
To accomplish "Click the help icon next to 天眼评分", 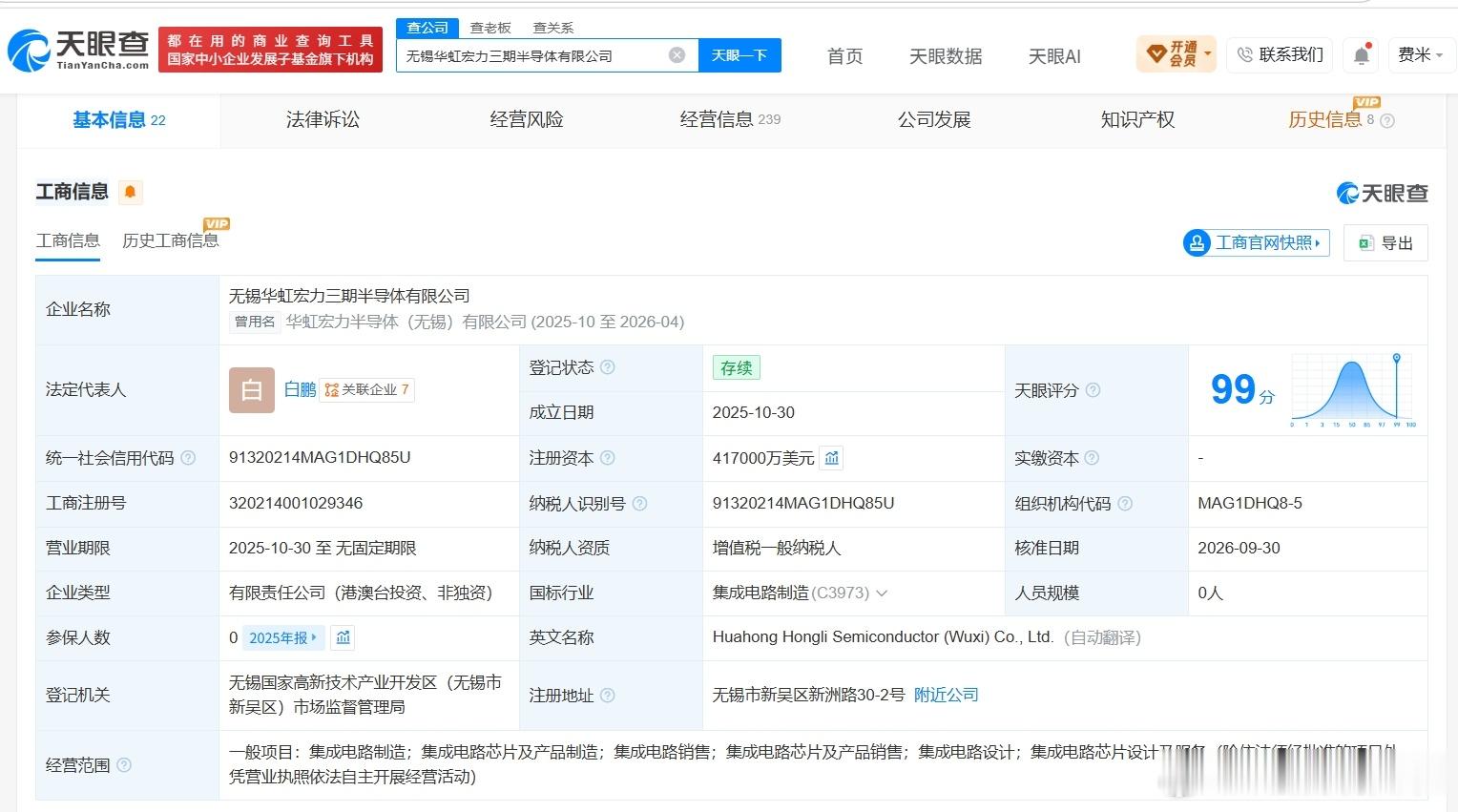I will (1093, 390).
